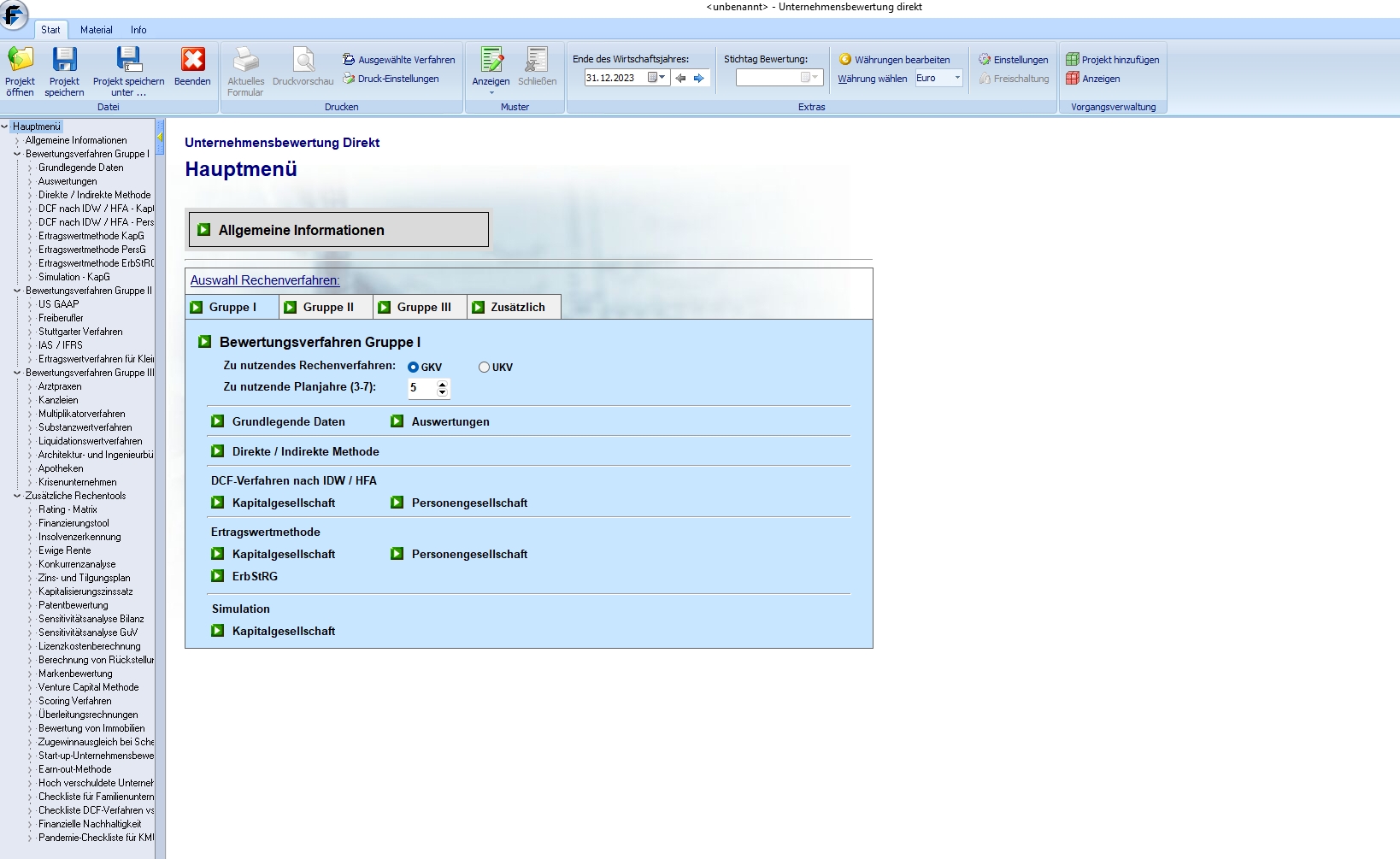
Task: Collapse Bewertungsverfahren Gruppe III in the tree
Action: 17,373
